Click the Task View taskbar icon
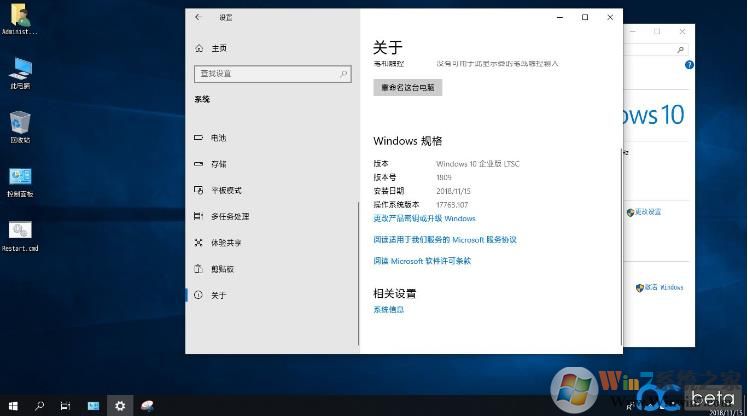Image resolution: width=748 pixels, height=416 pixels. (66, 405)
